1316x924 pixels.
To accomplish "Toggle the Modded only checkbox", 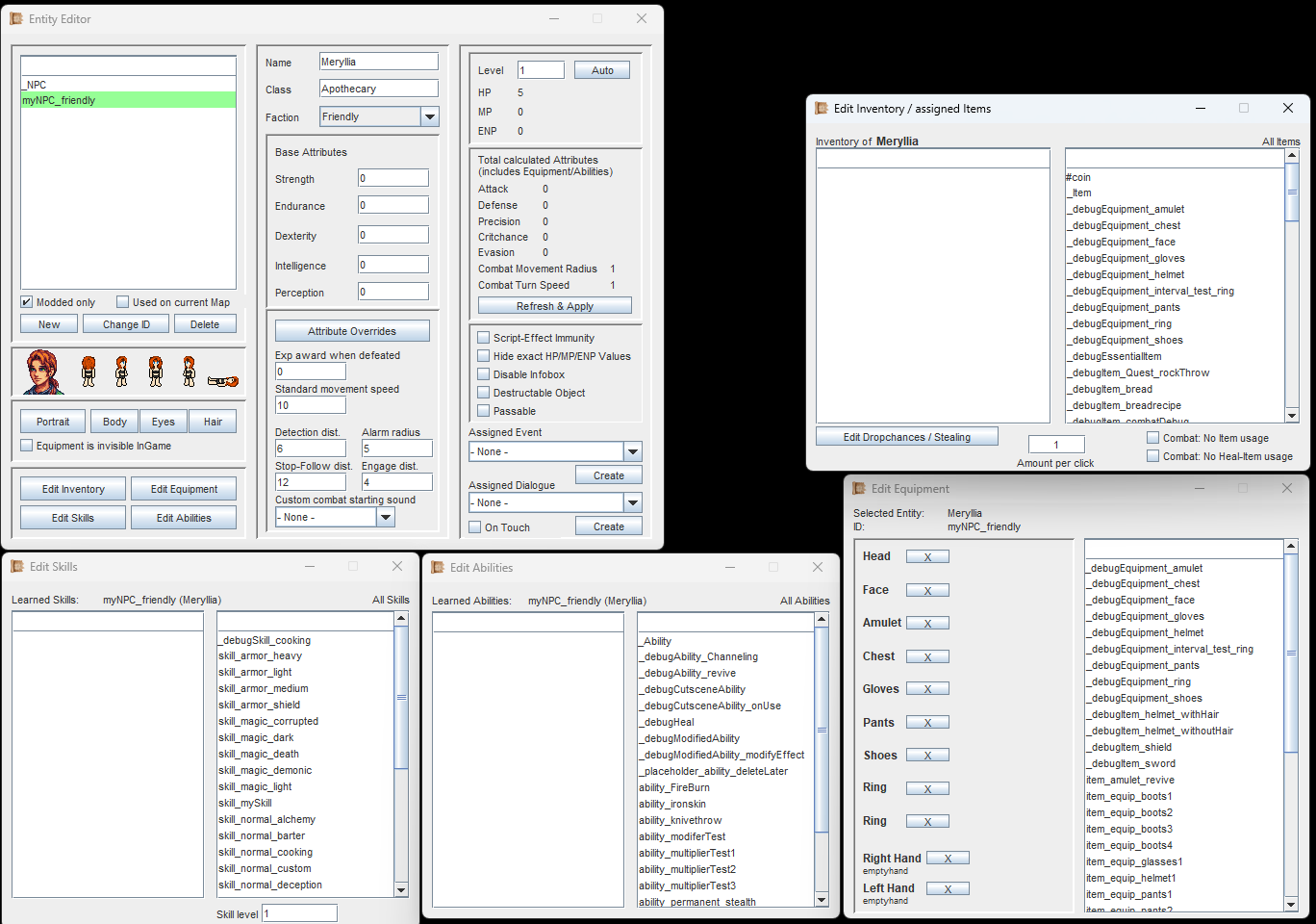I will [x=27, y=302].
